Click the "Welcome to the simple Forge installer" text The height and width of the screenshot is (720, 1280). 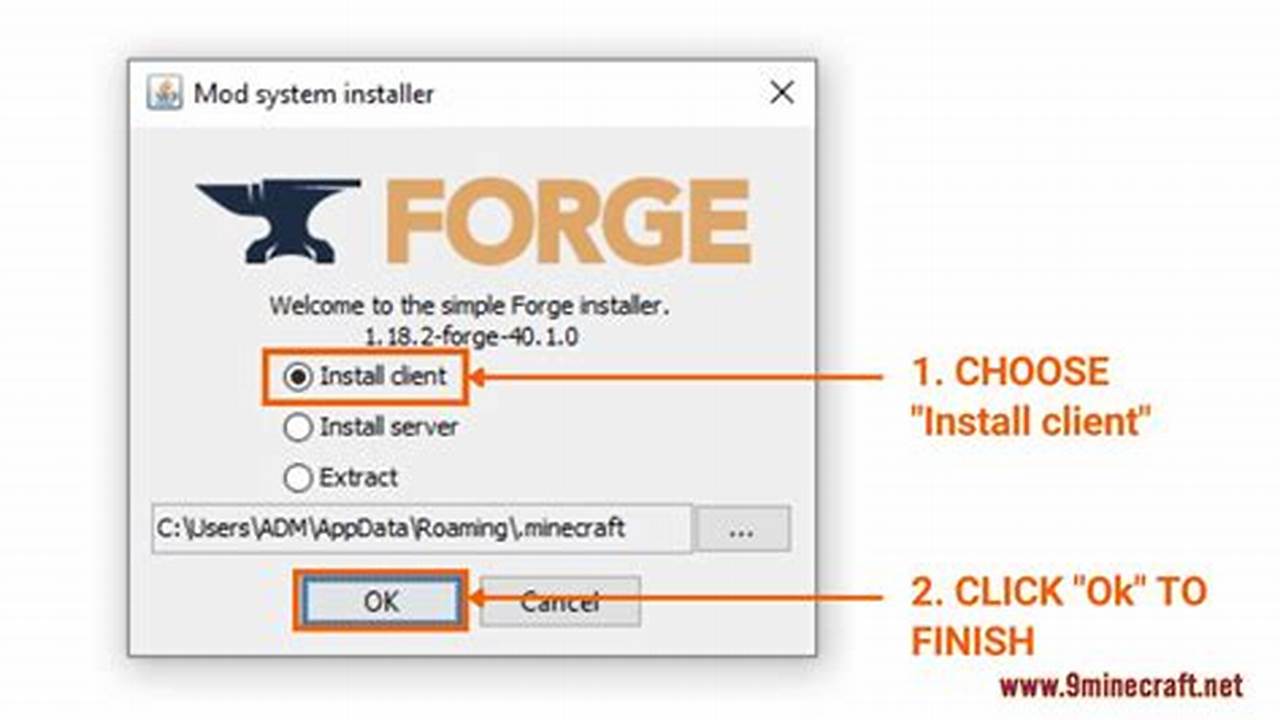[x=469, y=305]
